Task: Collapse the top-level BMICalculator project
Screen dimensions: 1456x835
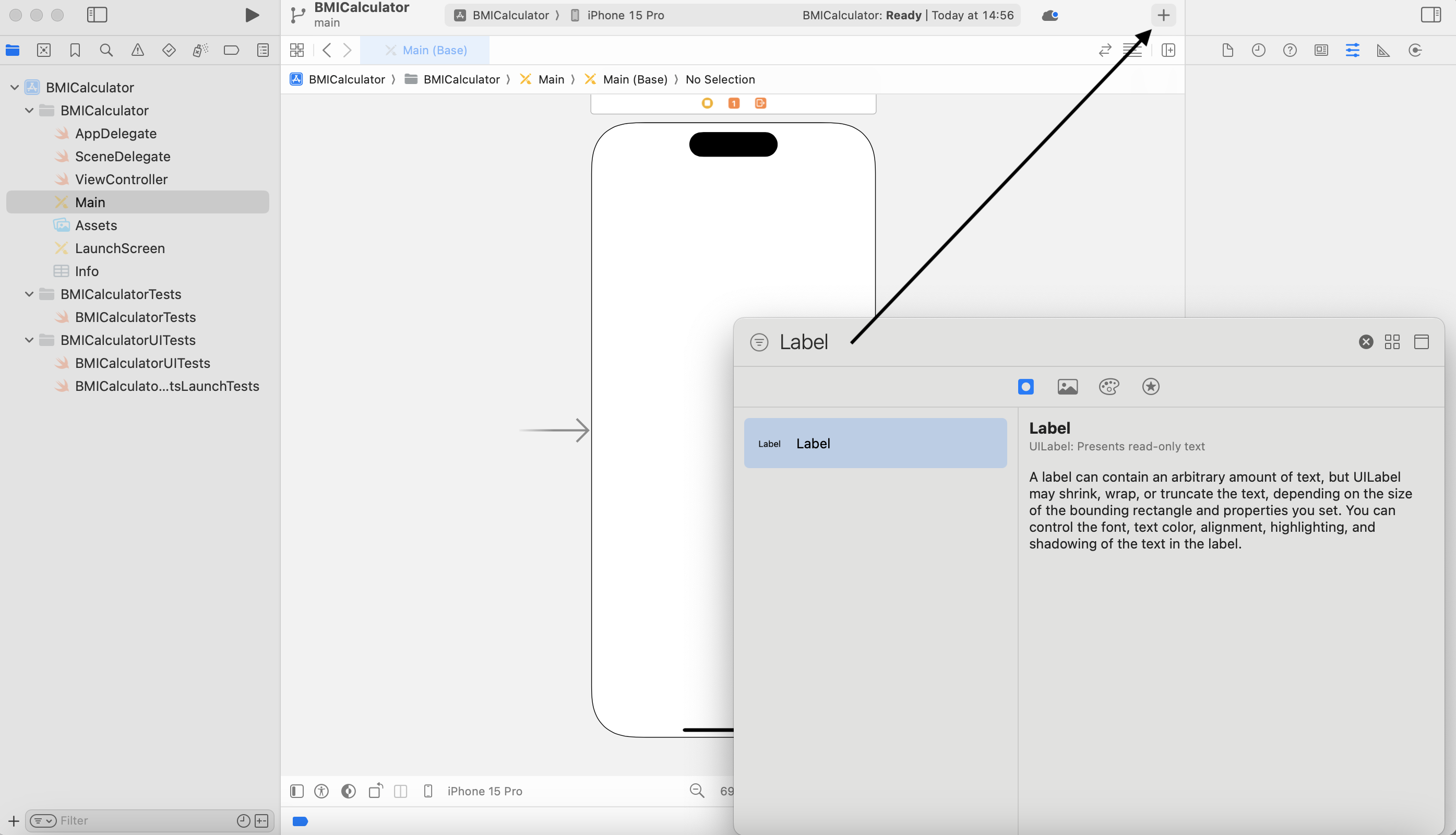Action: click(14, 87)
